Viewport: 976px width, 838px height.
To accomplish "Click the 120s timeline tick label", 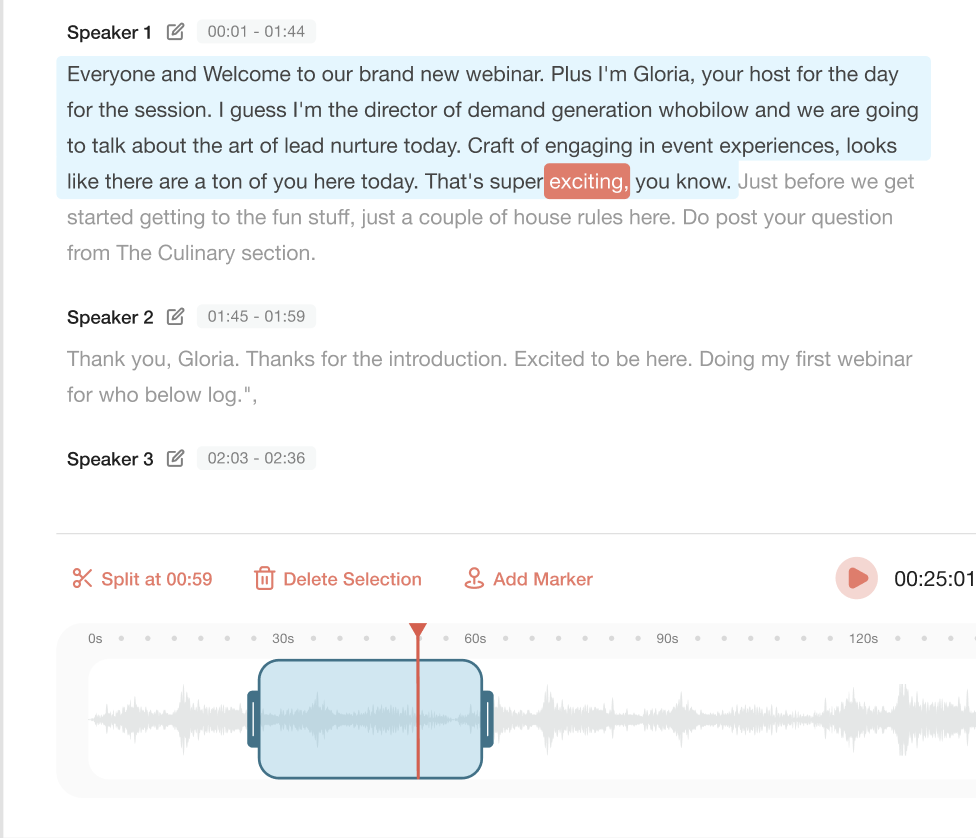I will tap(863, 639).
